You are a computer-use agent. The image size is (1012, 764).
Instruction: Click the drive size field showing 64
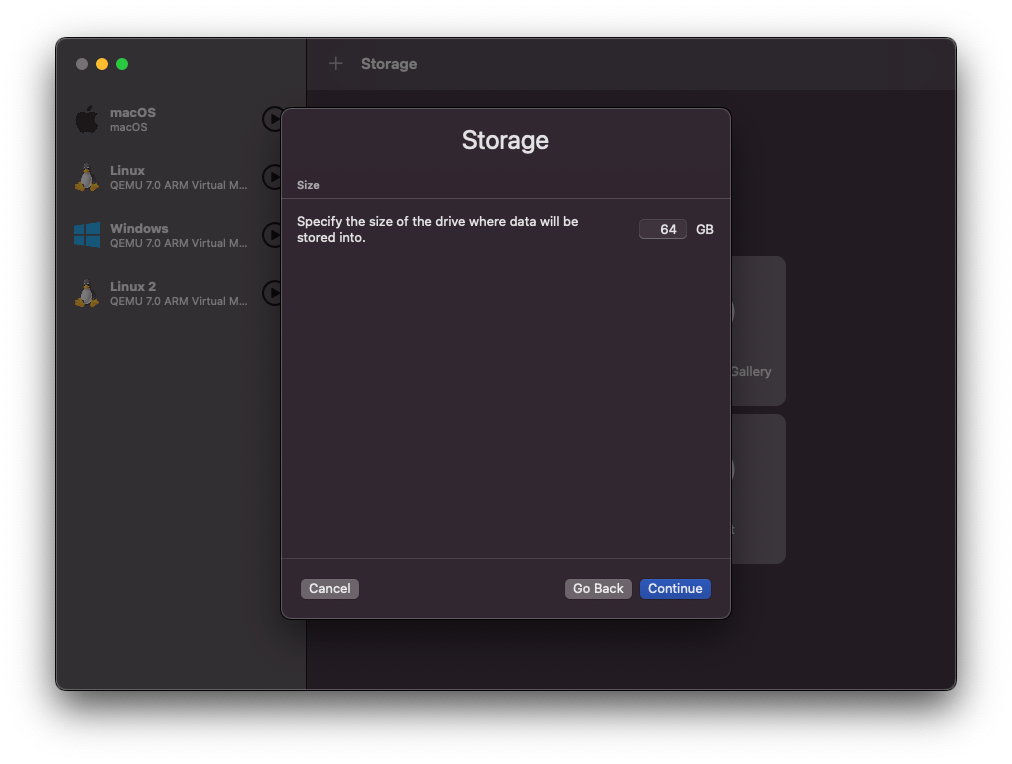tap(663, 229)
